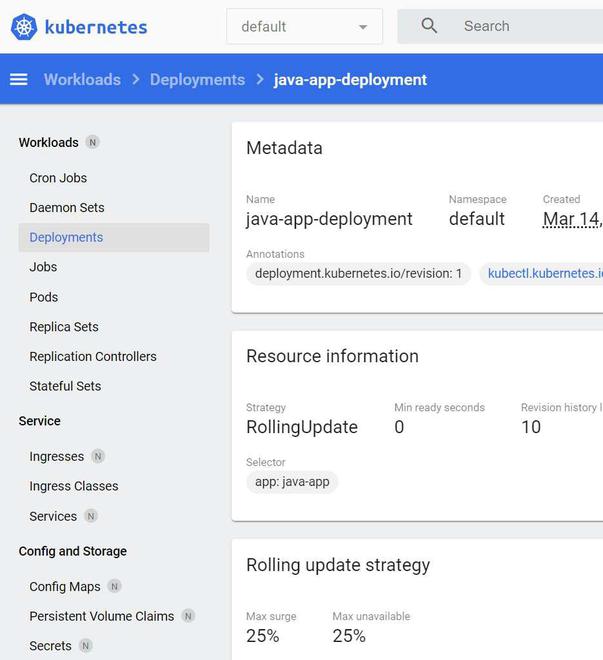Click the N badge beside Config Maps
Viewport: 603px width, 660px height.
[115, 587]
